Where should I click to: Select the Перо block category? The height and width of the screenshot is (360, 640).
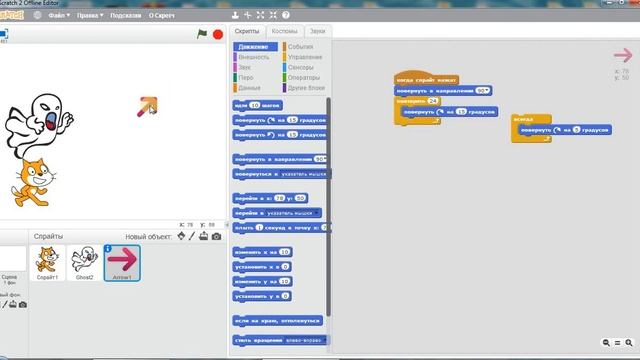(x=246, y=78)
